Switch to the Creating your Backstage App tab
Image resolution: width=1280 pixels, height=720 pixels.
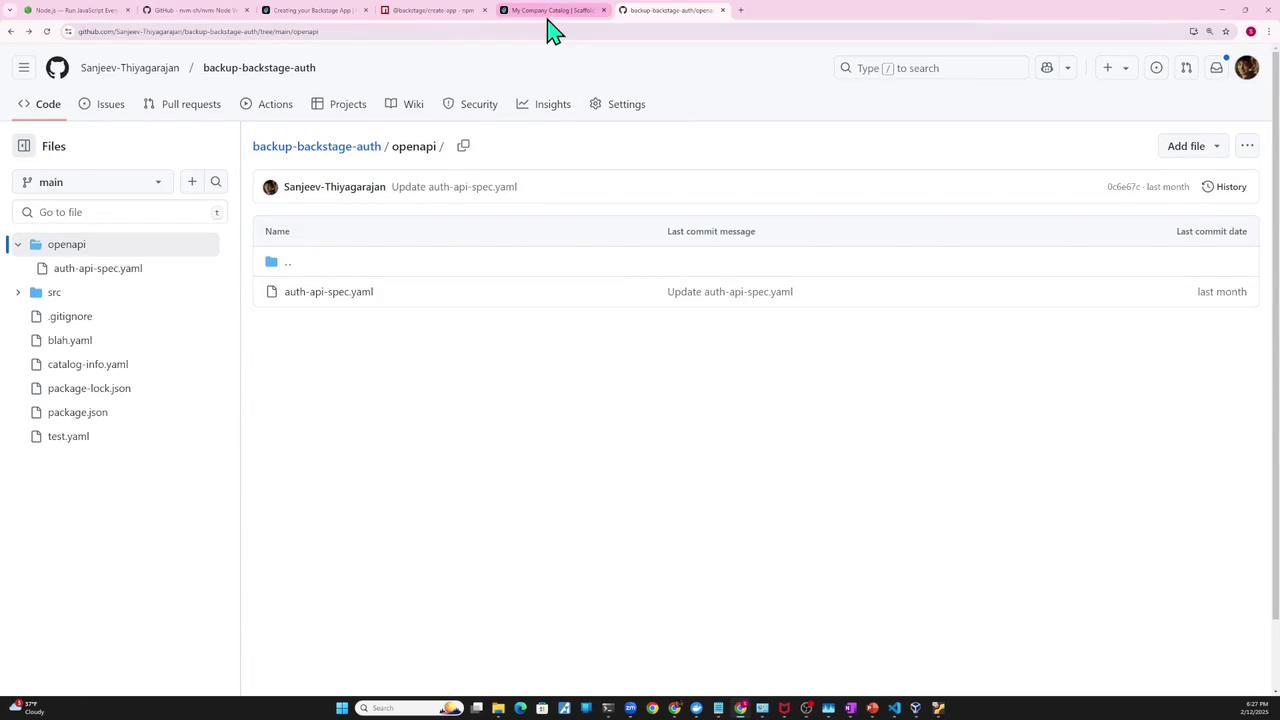pos(315,10)
